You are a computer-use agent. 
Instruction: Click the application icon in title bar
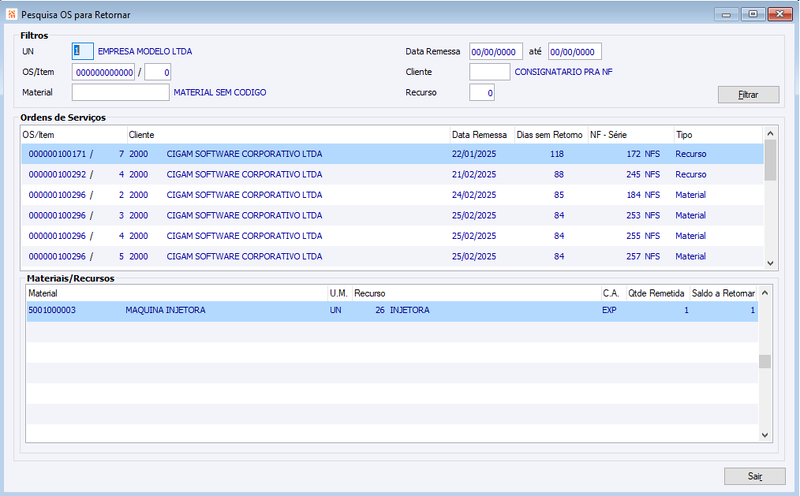pos(11,14)
